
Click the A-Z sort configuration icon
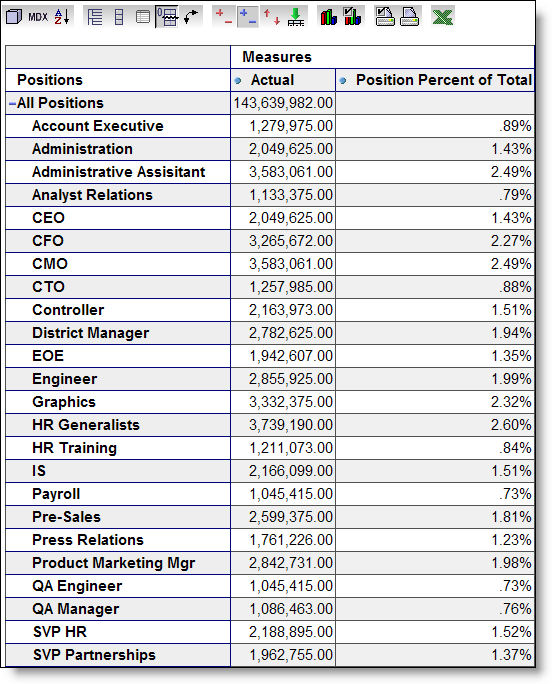62,17
